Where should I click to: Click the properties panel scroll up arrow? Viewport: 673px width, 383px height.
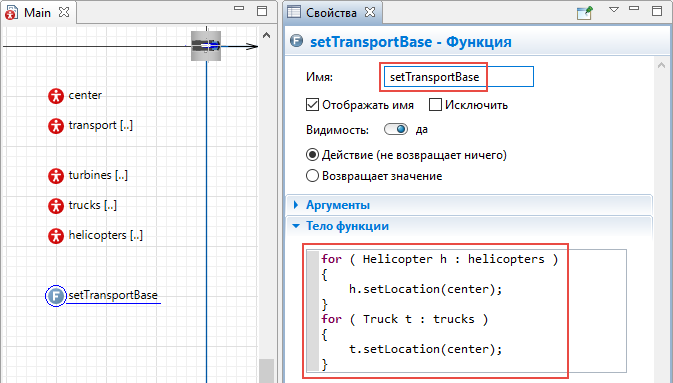tap(661, 66)
